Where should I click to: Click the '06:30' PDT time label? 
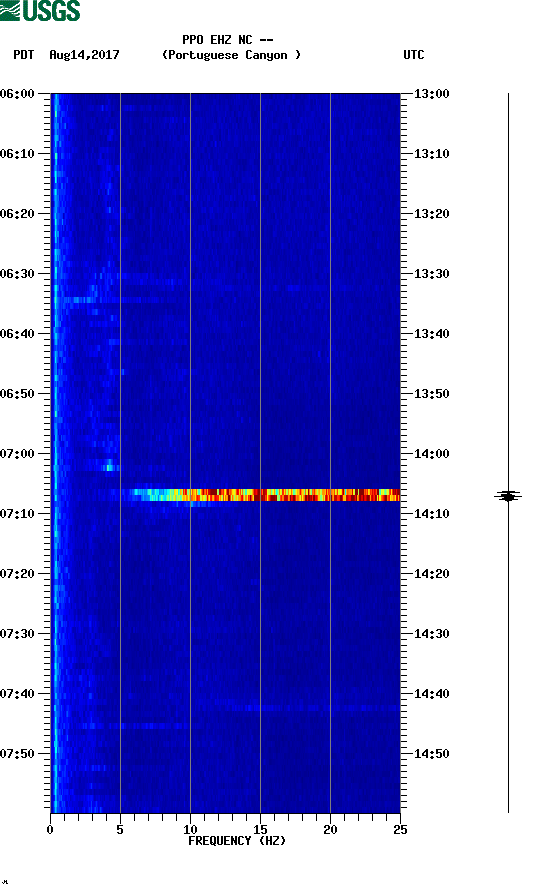click(18, 274)
